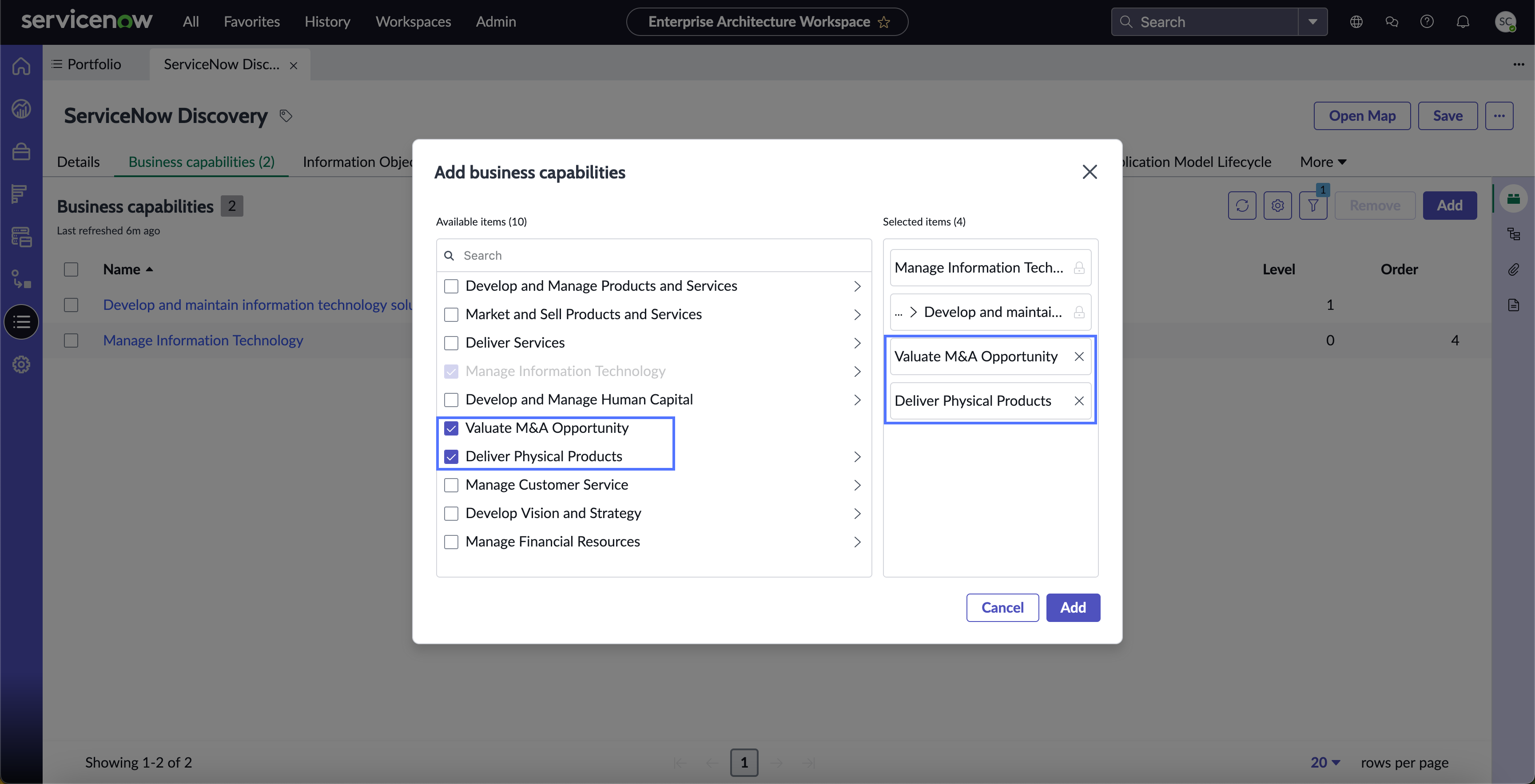Open the All menu
The width and height of the screenshot is (1535, 784).
tap(191, 22)
